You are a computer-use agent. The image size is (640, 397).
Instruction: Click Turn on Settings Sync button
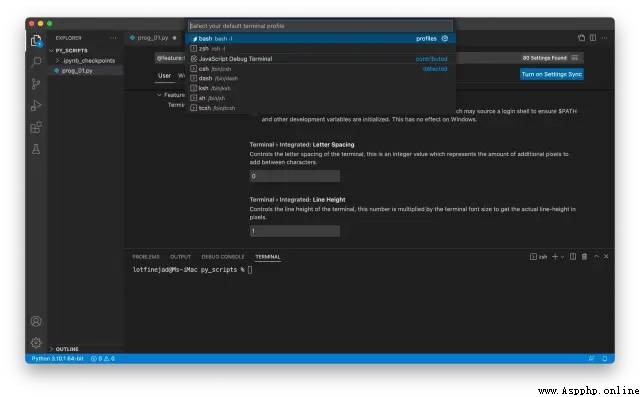(552, 74)
